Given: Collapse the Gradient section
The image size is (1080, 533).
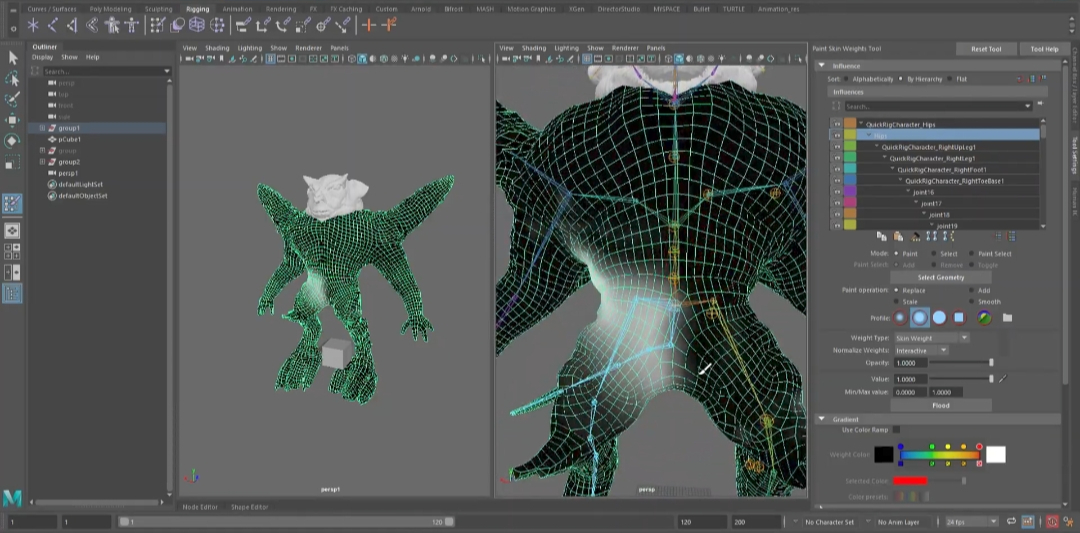Looking at the screenshot, I should pyautogui.click(x=821, y=419).
